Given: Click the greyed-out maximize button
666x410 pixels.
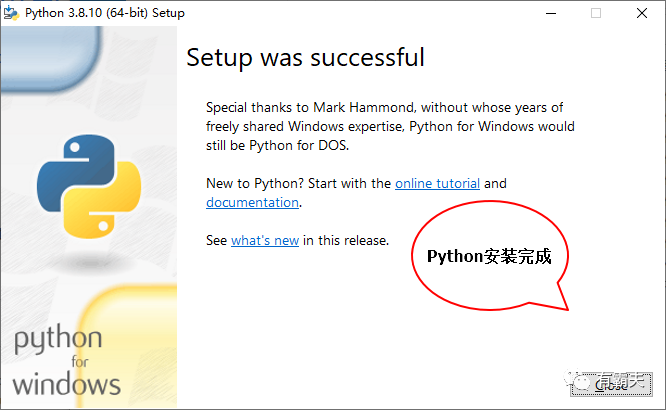Looking at the screenshot, I should click(596, 14).
